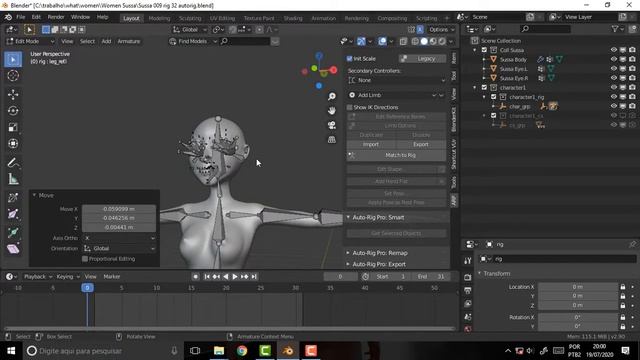Hide Sussa Body in viewport
Screen dimensions: 640x360
pyautogui.click(x=613, y=59)
